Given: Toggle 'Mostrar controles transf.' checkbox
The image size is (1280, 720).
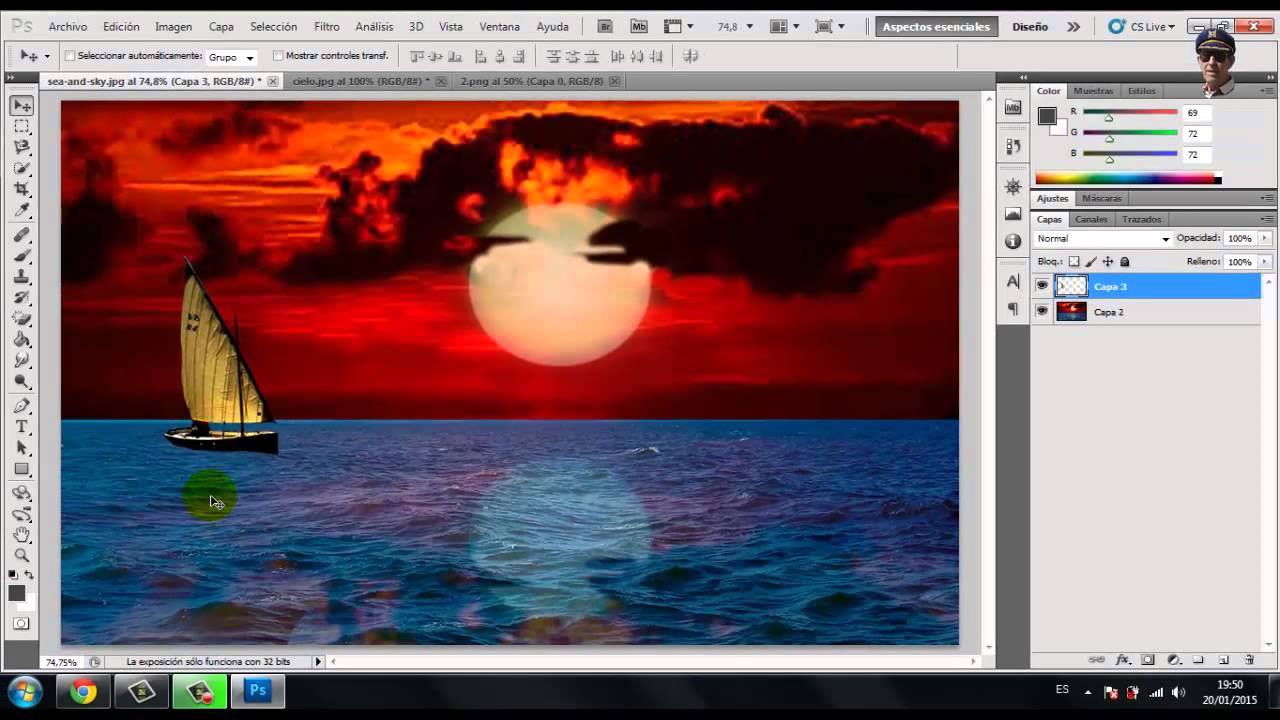Looking at the screenshot, I should 278,56.
